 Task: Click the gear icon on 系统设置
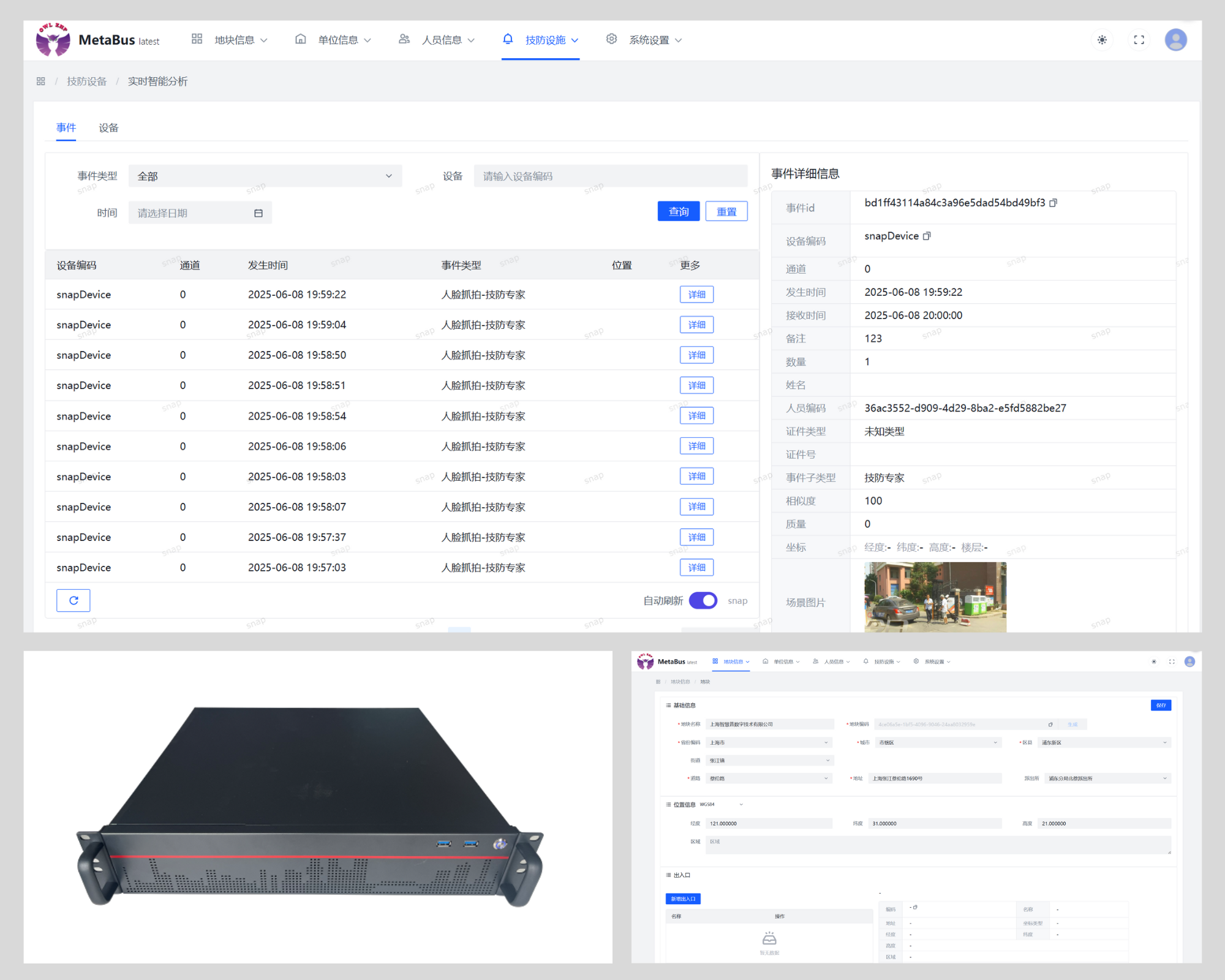611,39
